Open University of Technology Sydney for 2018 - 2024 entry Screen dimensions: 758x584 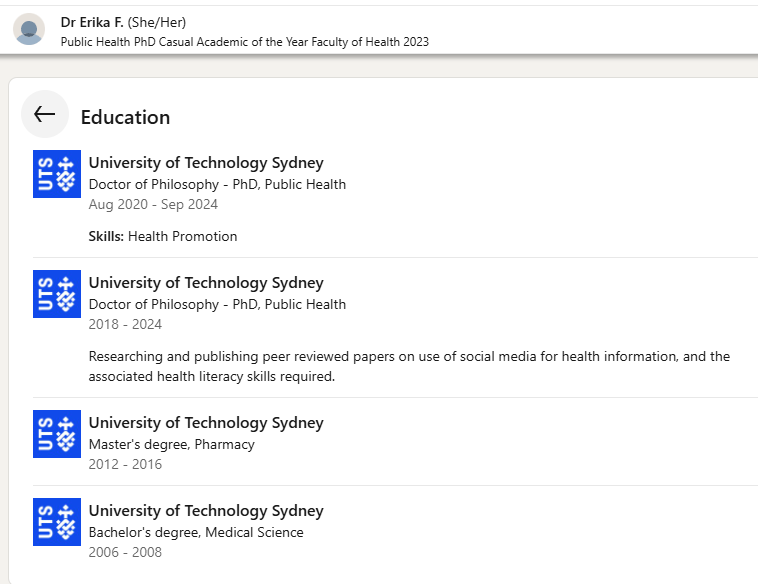coord(206,283)
